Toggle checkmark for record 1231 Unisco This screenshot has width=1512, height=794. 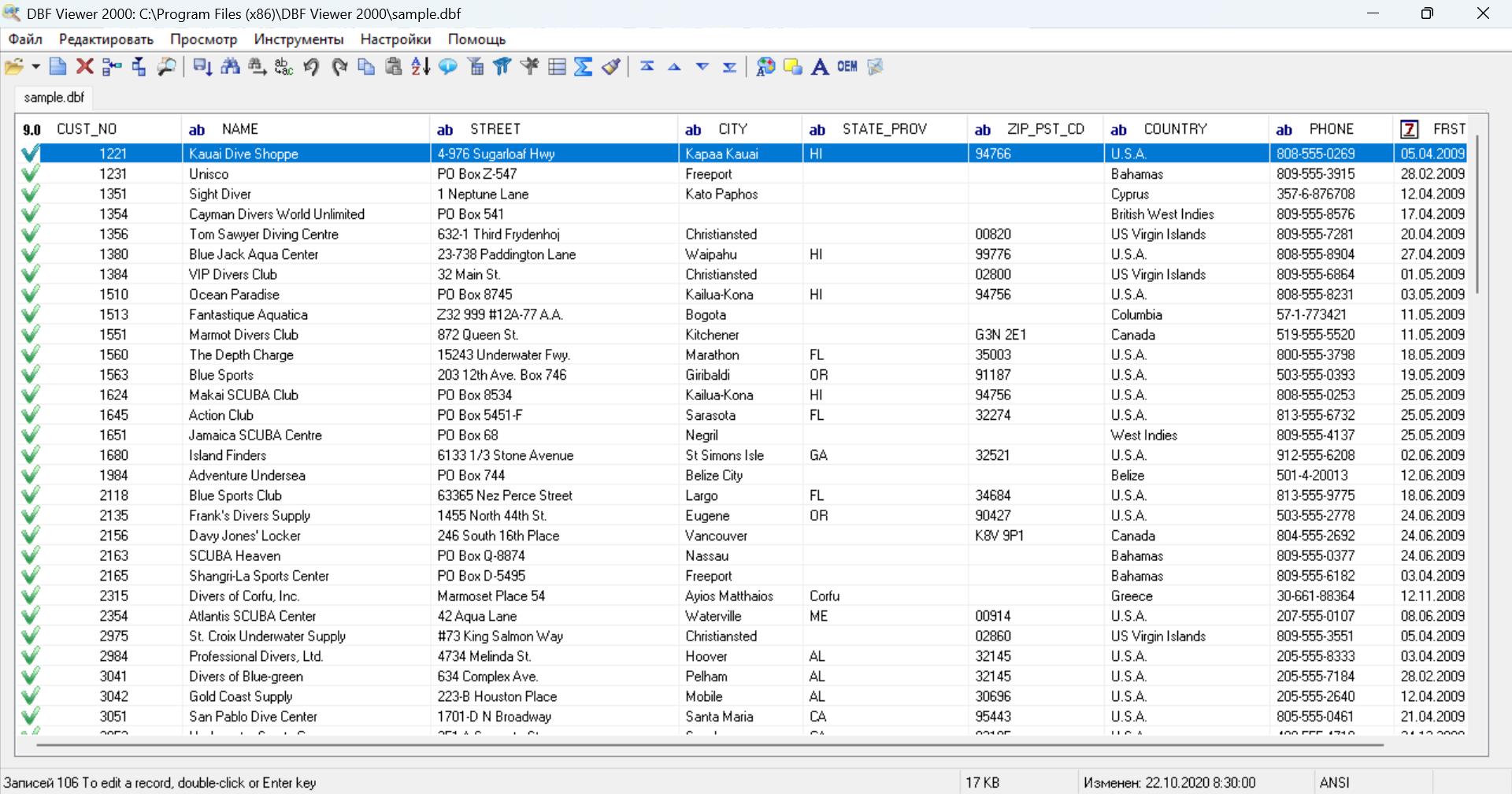tap(30, 174)
